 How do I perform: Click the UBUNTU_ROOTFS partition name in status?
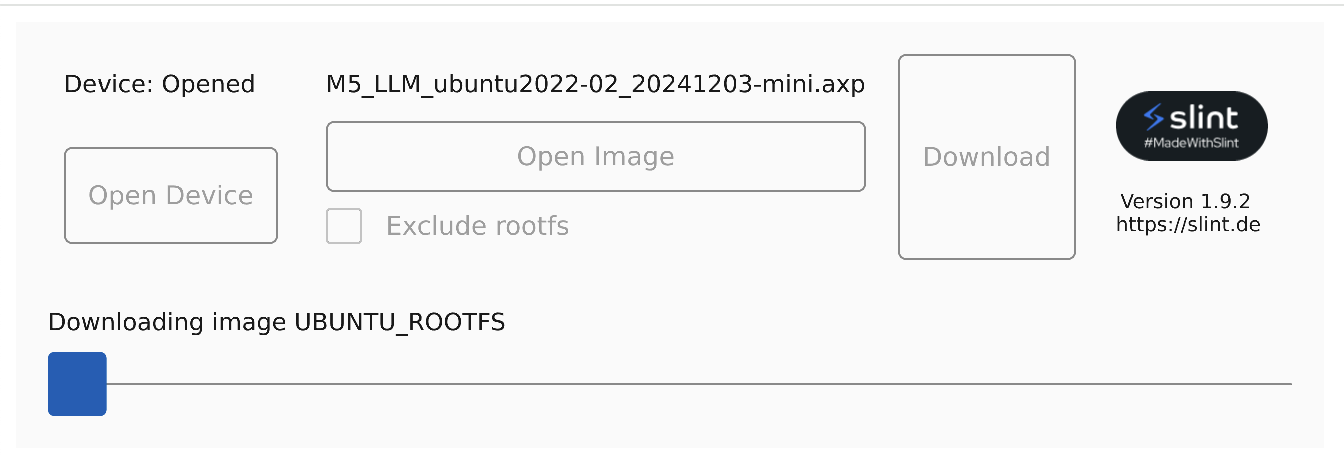coord(399,322)
